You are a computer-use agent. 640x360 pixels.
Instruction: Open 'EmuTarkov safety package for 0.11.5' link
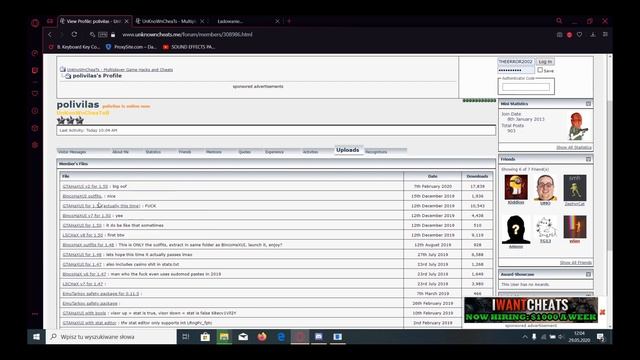pyautogui.click(x=101, y=294)
